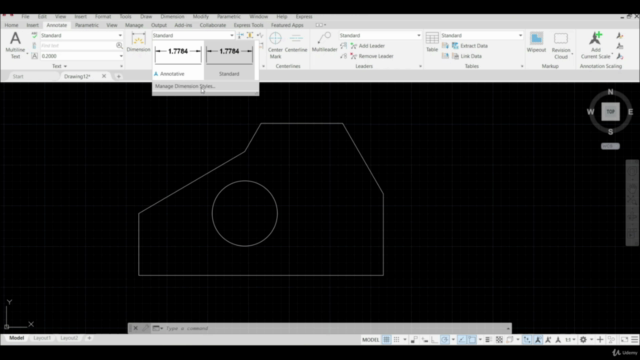Click the plus annotation monitor icon in status bar
The width and height of the screenshot is (640, 360).
tap(600, 340)
